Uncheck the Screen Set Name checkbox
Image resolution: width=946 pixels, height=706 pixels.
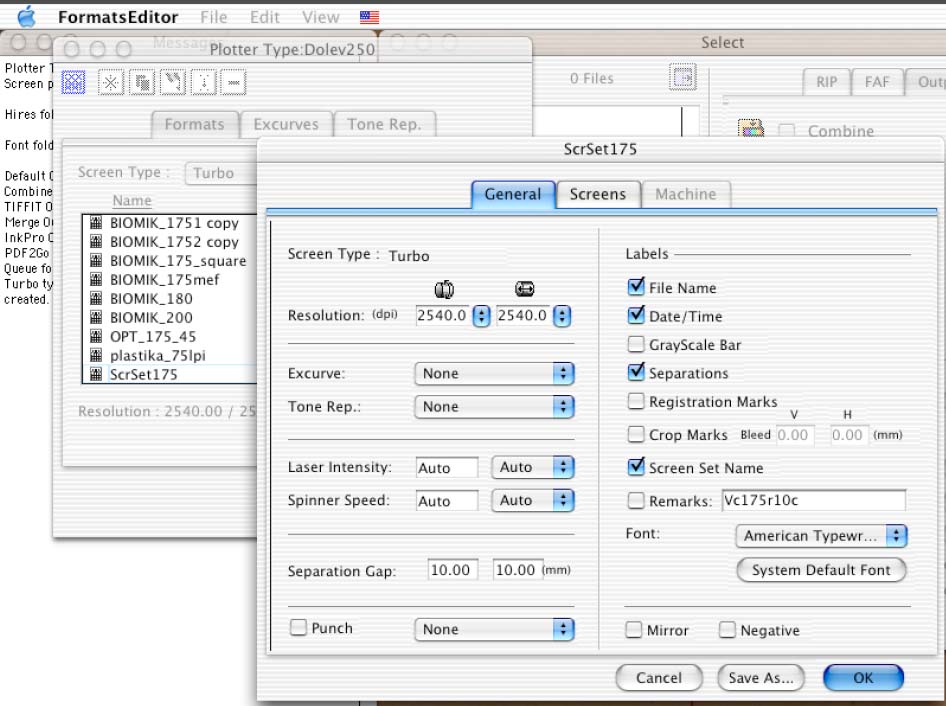click(636, 467)
